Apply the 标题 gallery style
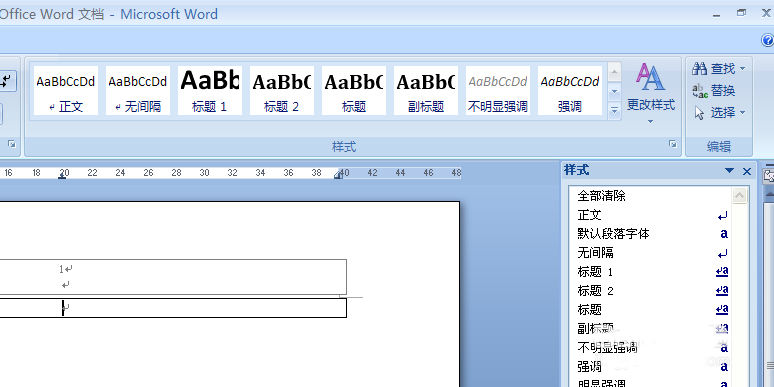This screenshot has height=387, width=774. click(x=354, y=91)
